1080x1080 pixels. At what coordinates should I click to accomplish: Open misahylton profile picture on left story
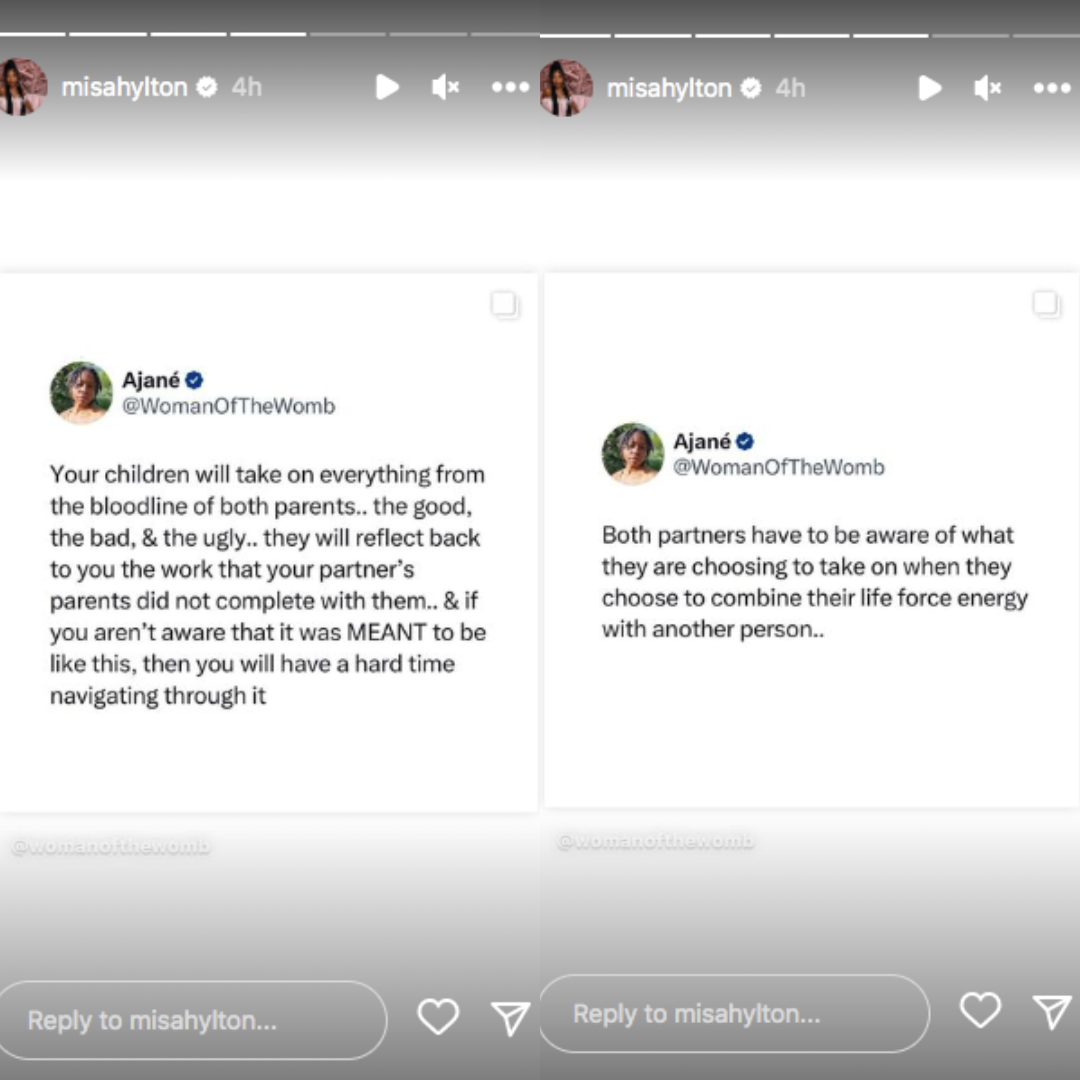(x=23, y=87)
